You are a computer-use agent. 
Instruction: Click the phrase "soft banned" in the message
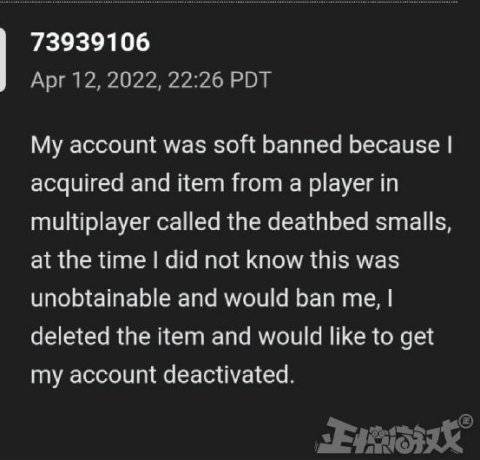pos(277,145)
